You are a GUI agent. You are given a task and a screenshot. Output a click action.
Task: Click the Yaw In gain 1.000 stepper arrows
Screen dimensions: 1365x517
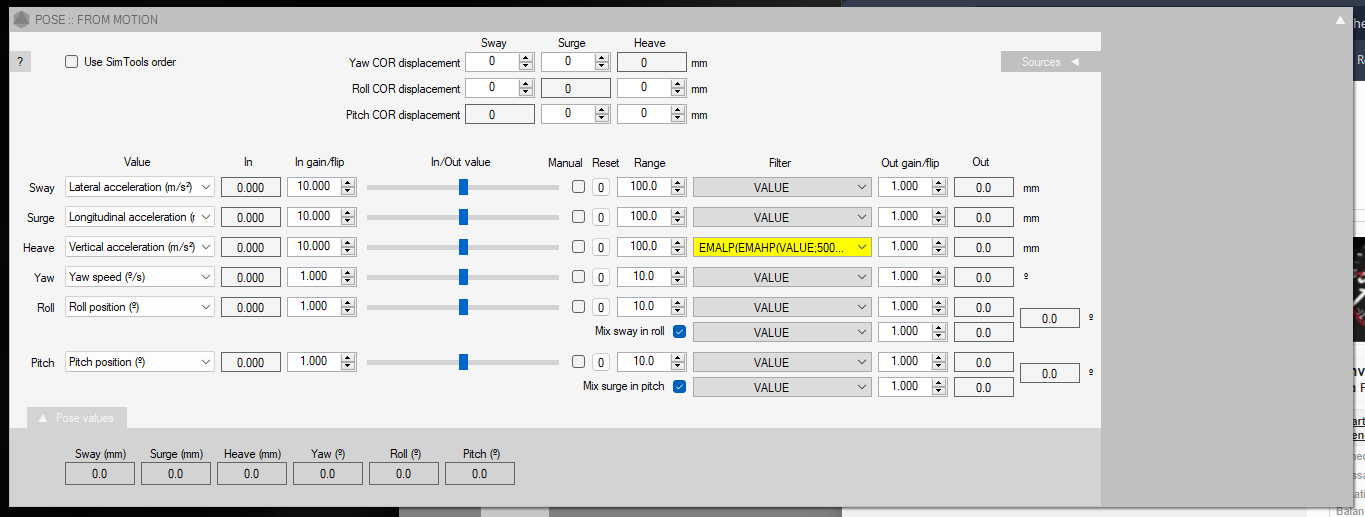(x=347, y=277)
